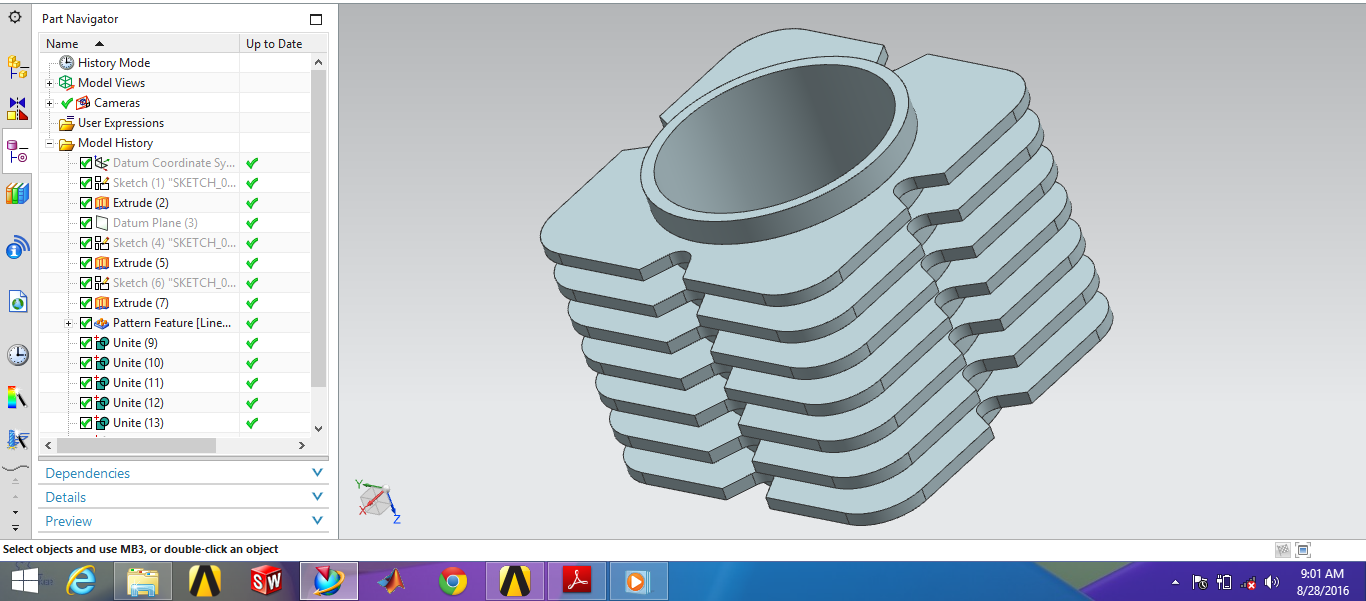The image size is (1366, 601).
Task: Sort by the Name column header
Action: pos(62,43)
